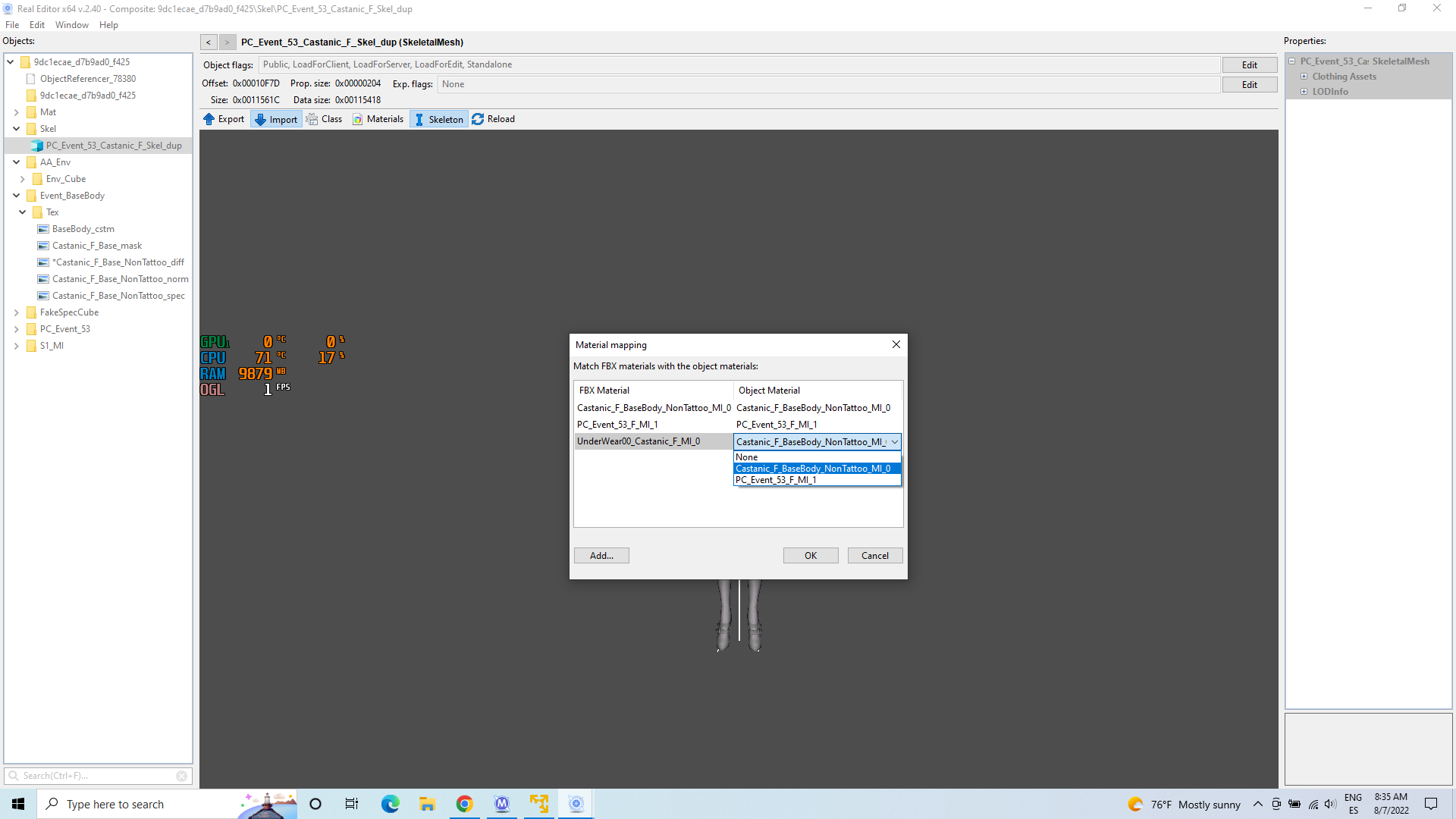Open the Object Material combo box dropdown
Viewport: 1456px width, 819px height.
tap(894, 442)
